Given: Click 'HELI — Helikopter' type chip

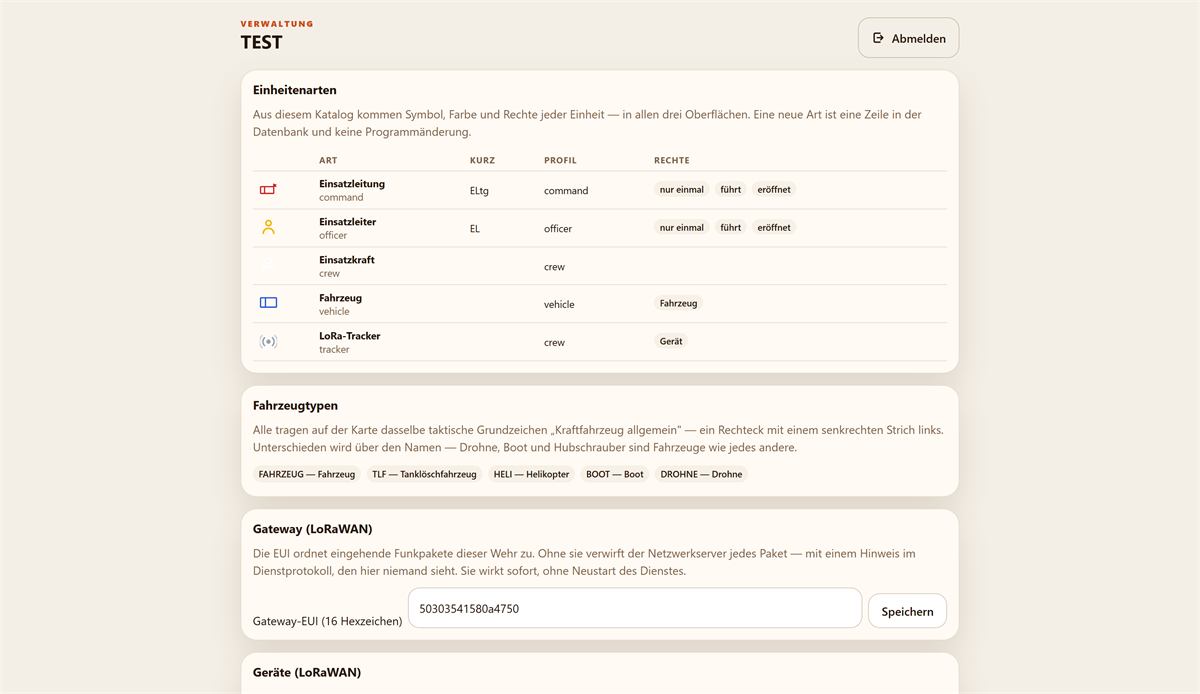Looking at the screenshot, I should click(x=531, y=474).
